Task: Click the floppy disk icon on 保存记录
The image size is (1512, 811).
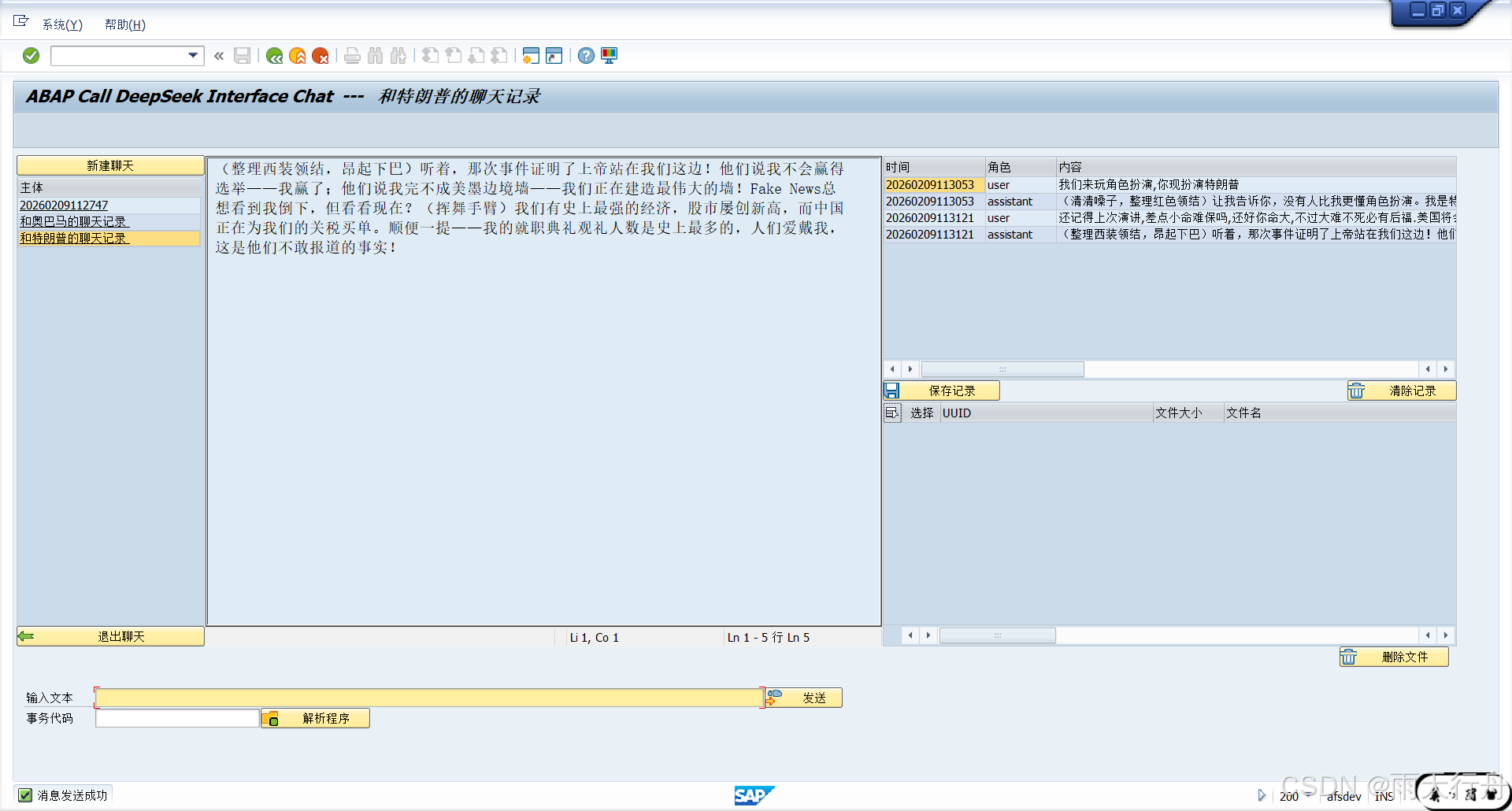Action: click(891, 391)
